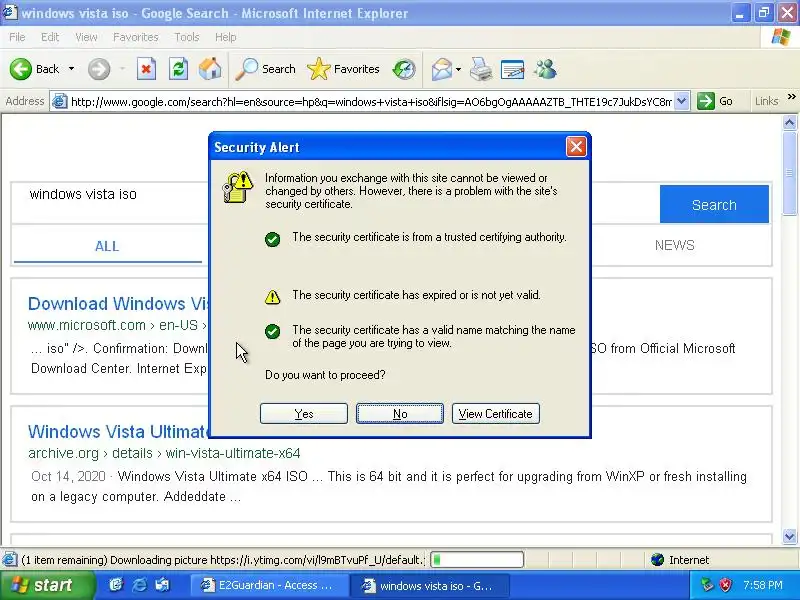
Task: Expand the Forward button history dropdown
Action: coord(122,69)
